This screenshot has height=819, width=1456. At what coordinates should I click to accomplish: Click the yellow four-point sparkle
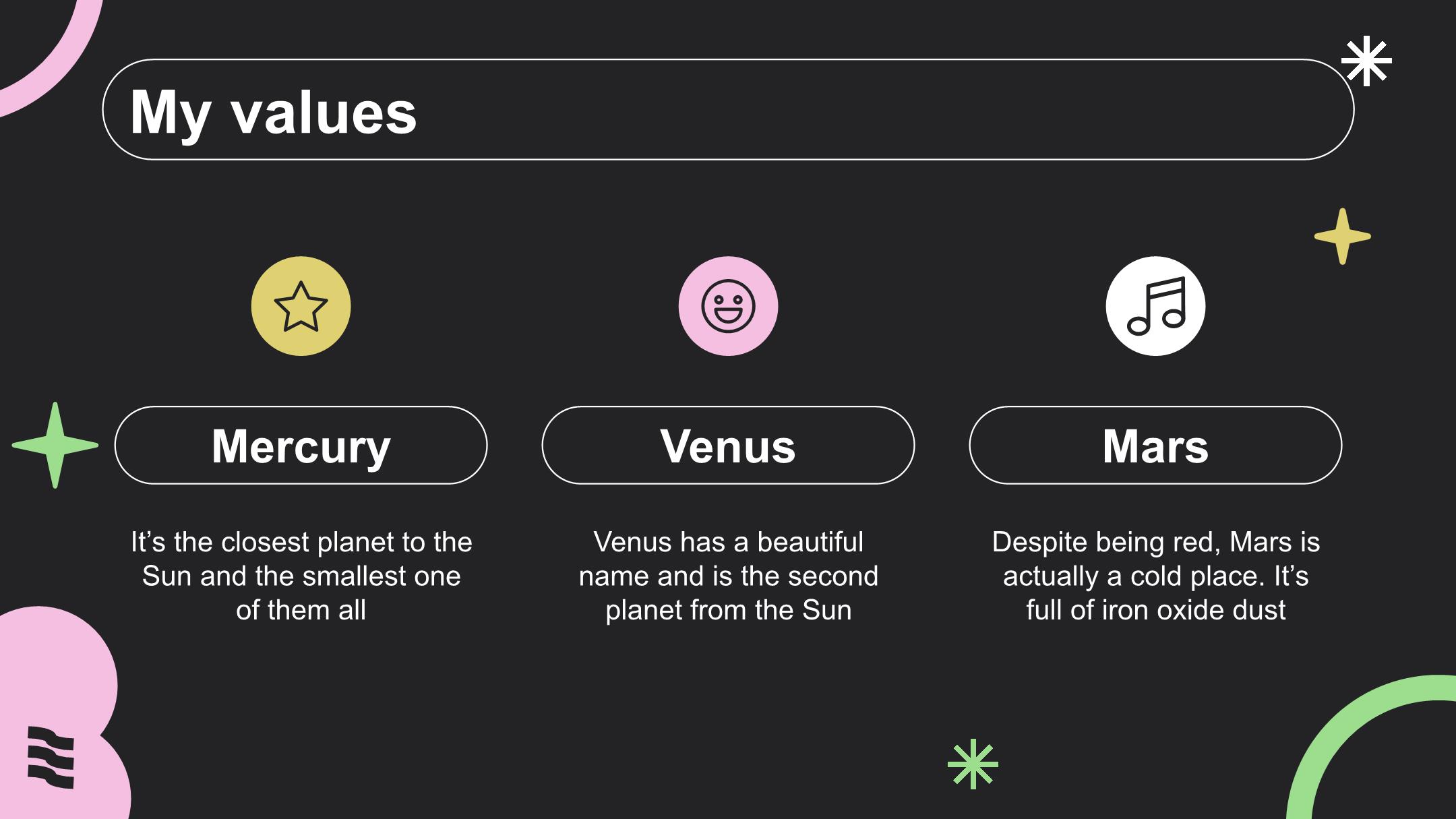coord(1342,237)
